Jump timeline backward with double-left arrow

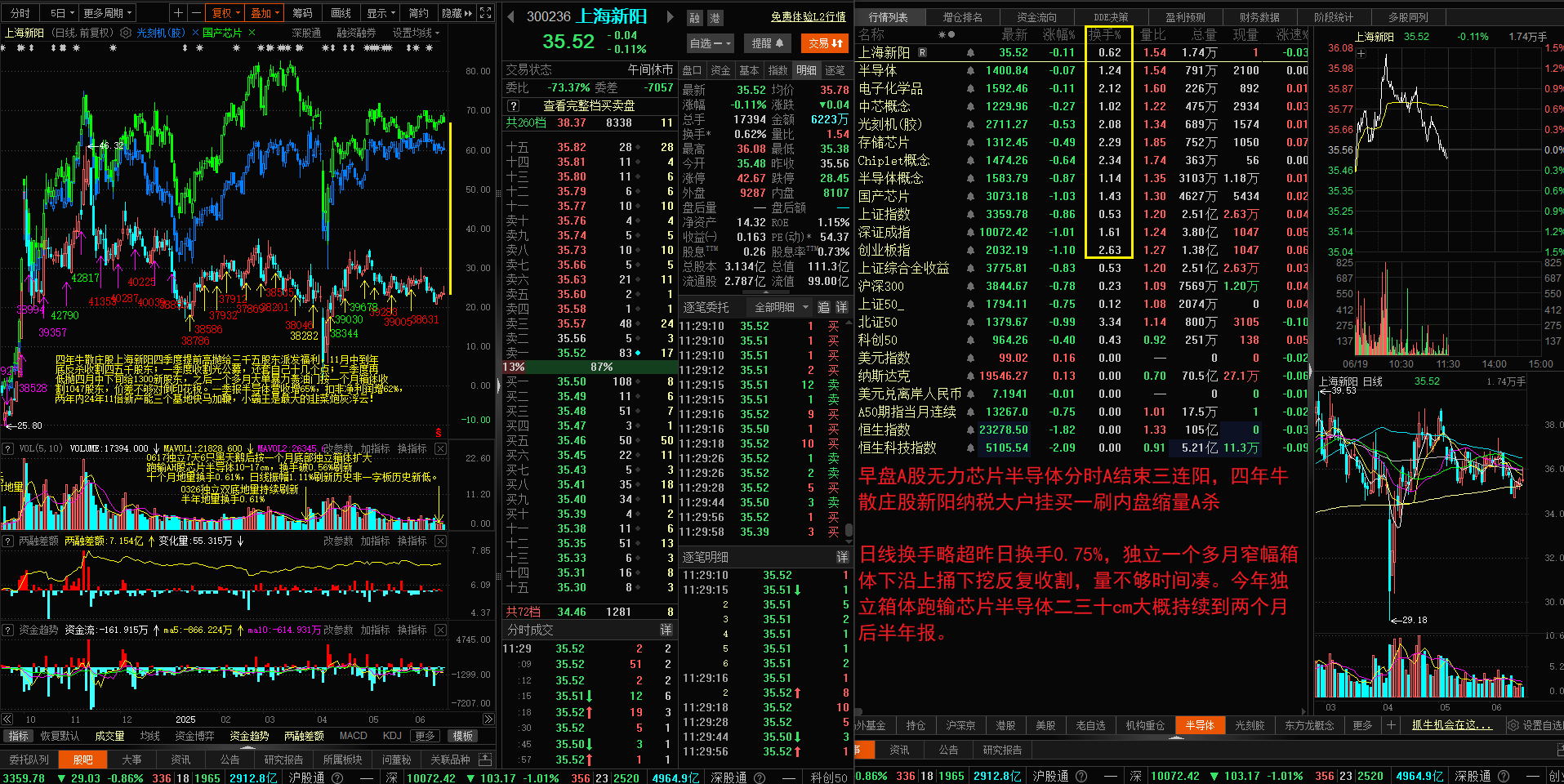(x=7, y=719)
